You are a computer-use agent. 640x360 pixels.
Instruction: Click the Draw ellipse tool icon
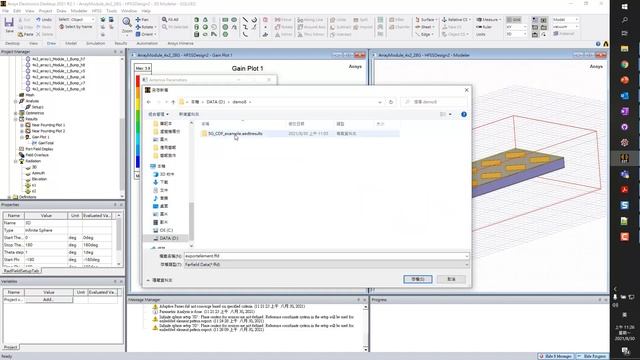tap(234, 20)
